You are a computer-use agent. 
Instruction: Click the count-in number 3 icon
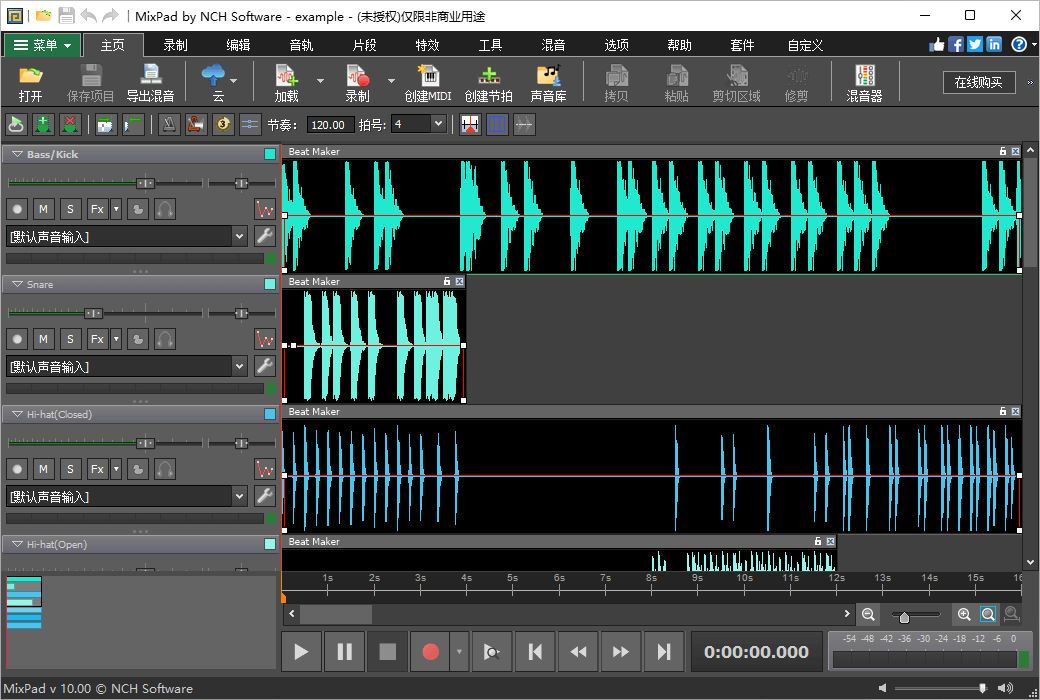click(223, 124)
